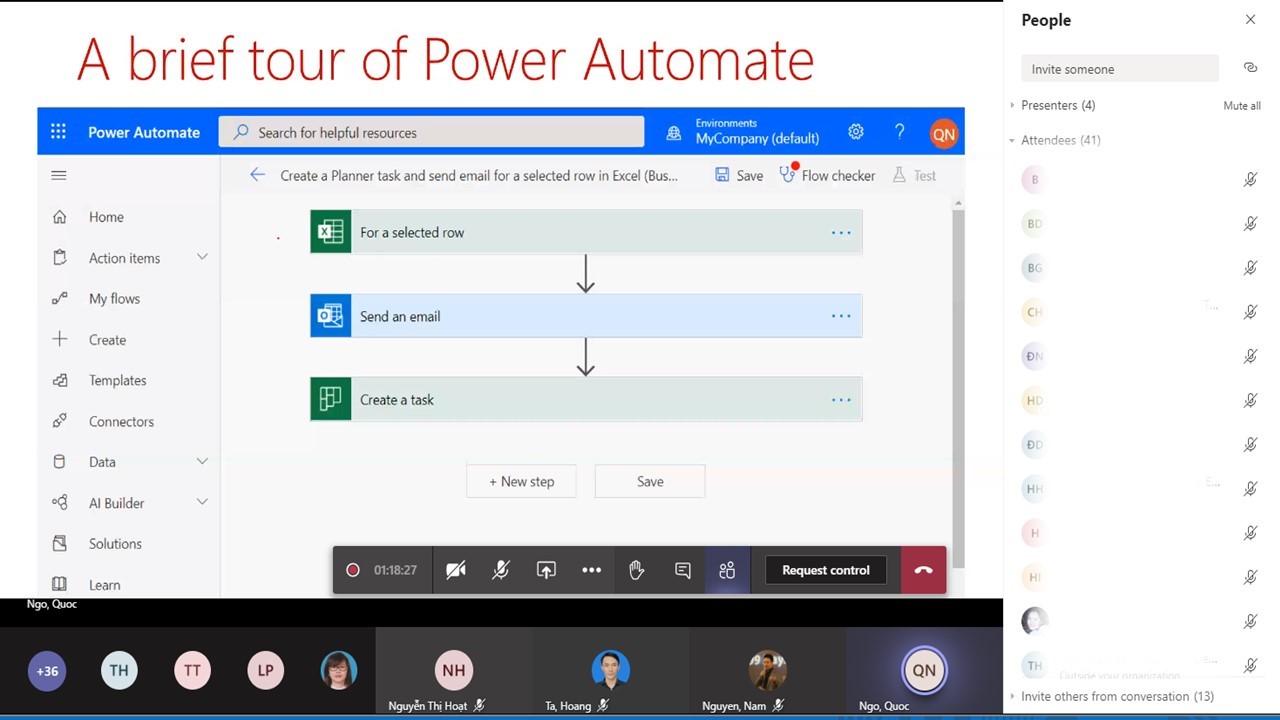Click the Test flask button
This screenshot has width=1280, height=720.
(x=914, y=175)
